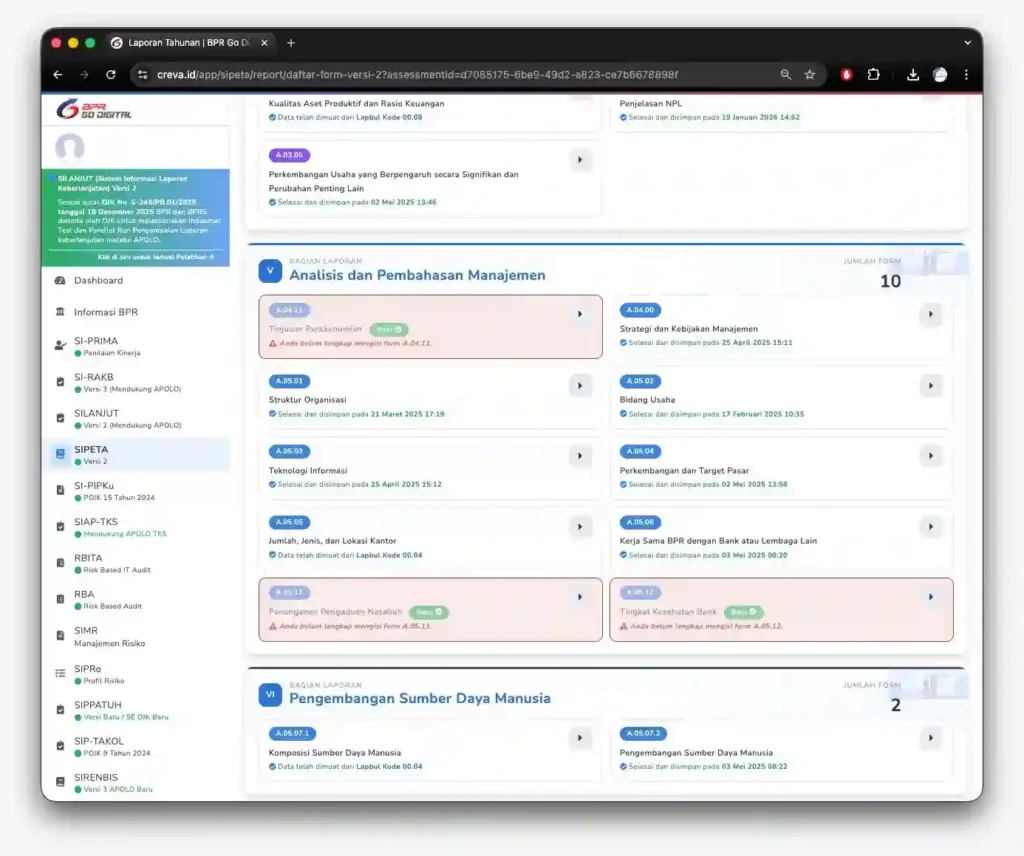Open the Struktur Organisasi form arrow
Viewport: 1024px width, 856px height.
pyautogui.click(x=580, y=386)
